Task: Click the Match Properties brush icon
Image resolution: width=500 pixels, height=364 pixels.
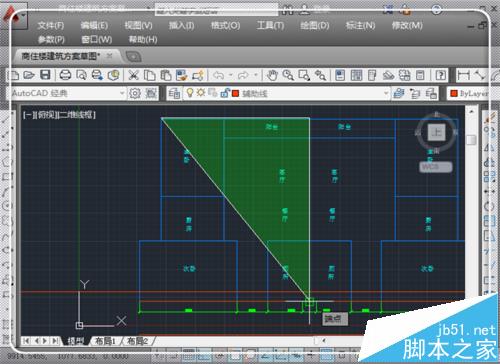Action: coord(182,75)
